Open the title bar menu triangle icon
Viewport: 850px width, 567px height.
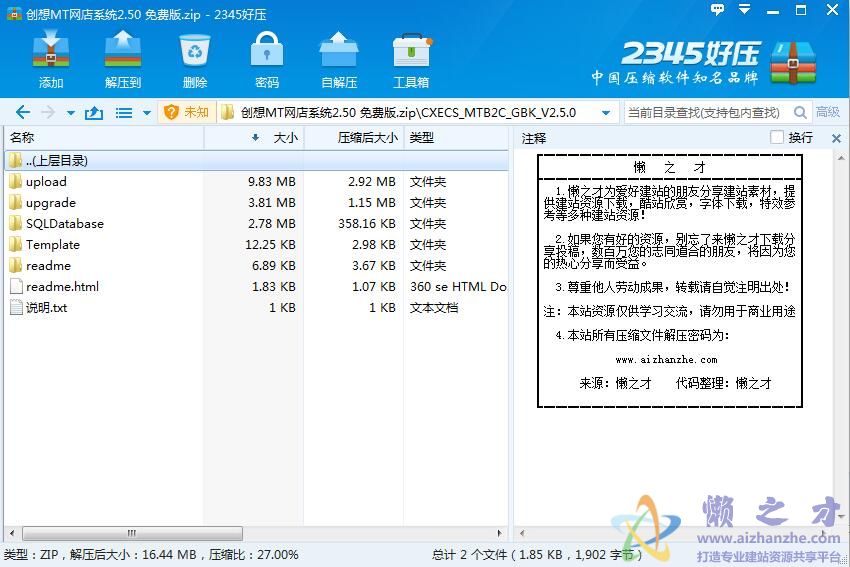coord(745,9)
